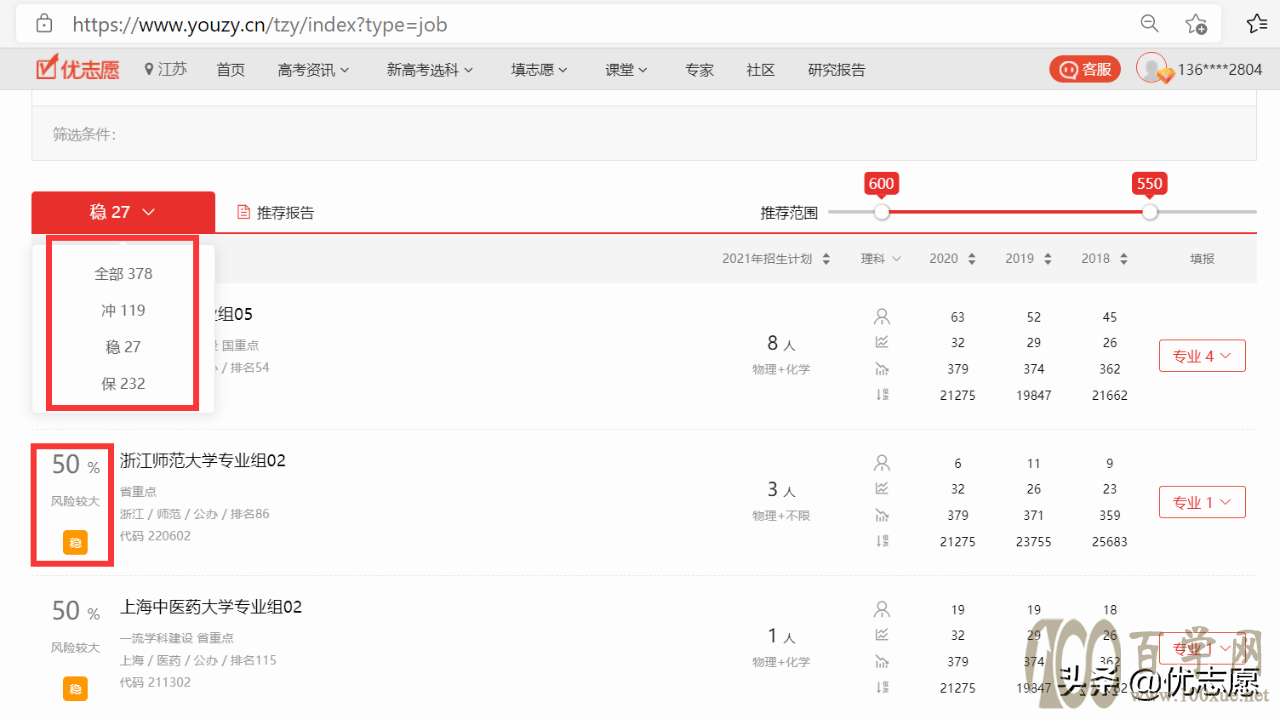Click ranking sort icon in 专业 4 row

tap(882, 394)
